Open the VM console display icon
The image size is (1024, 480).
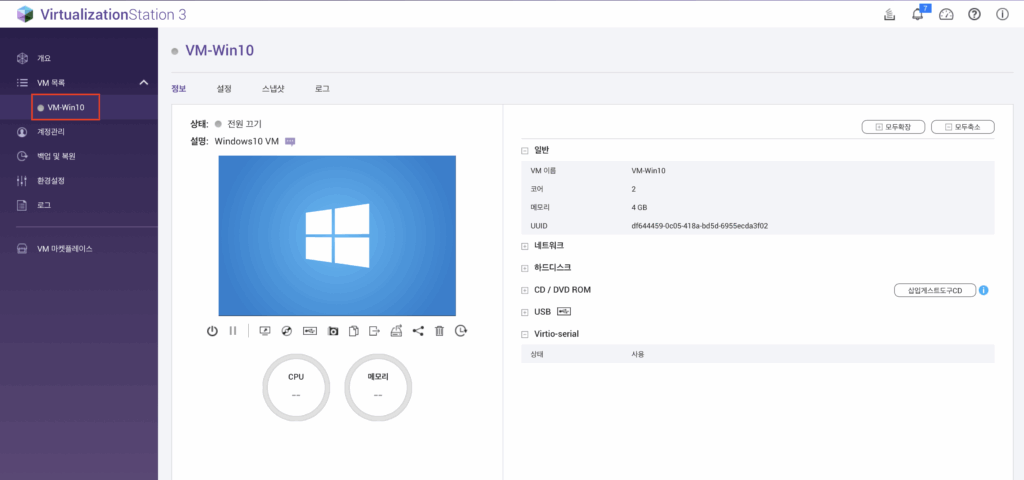click(x=265, y=331)
